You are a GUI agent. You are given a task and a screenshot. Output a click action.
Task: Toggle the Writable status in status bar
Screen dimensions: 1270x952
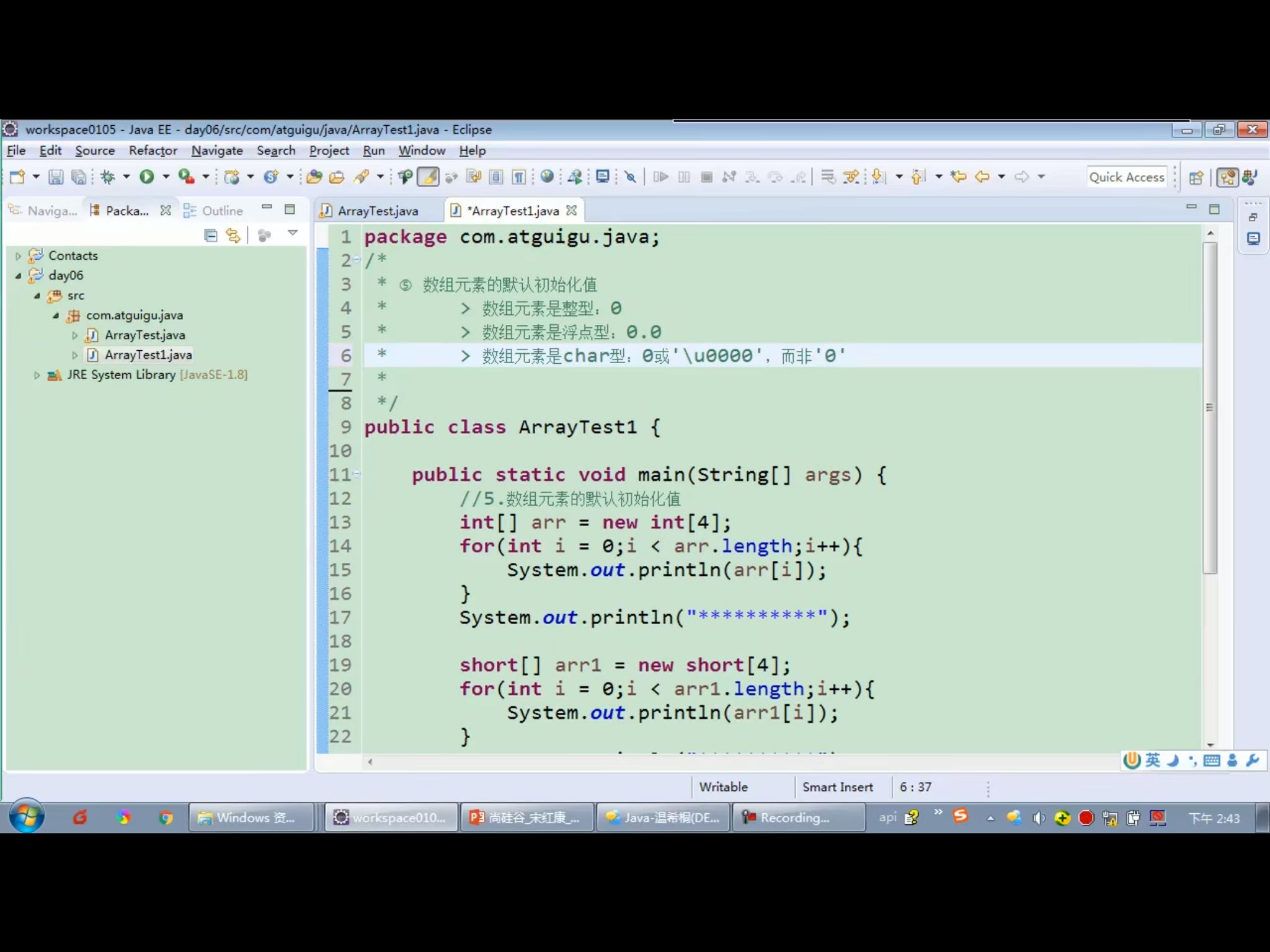(x=722, y=787)
